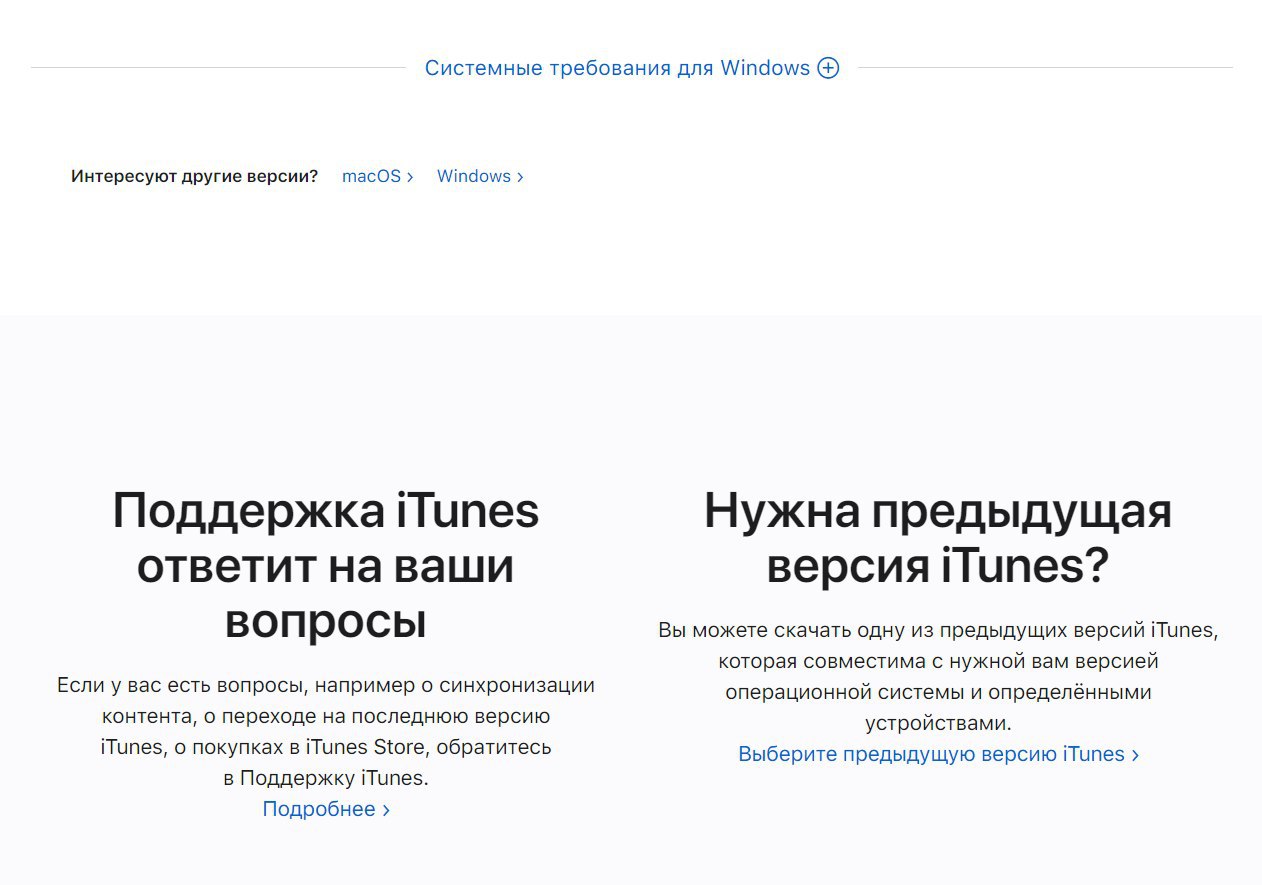Image resolution: width=1262 pixels, height=885 pixels.
Task: Click the paragraph starting 'Если у вас есть вопросы'
Action: [x=326, y=731]
